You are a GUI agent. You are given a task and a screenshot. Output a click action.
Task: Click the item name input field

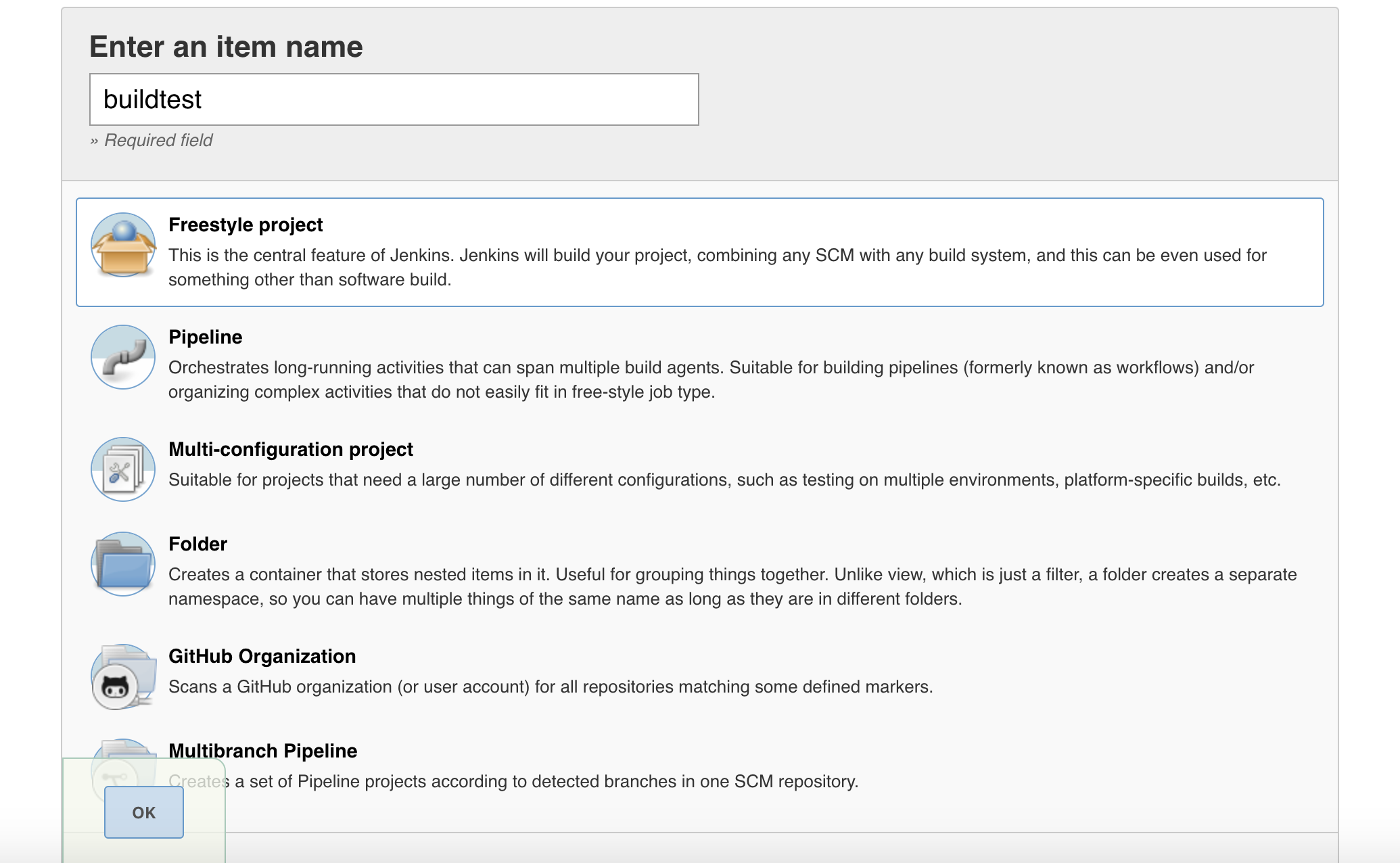click(x=394, y=99)
